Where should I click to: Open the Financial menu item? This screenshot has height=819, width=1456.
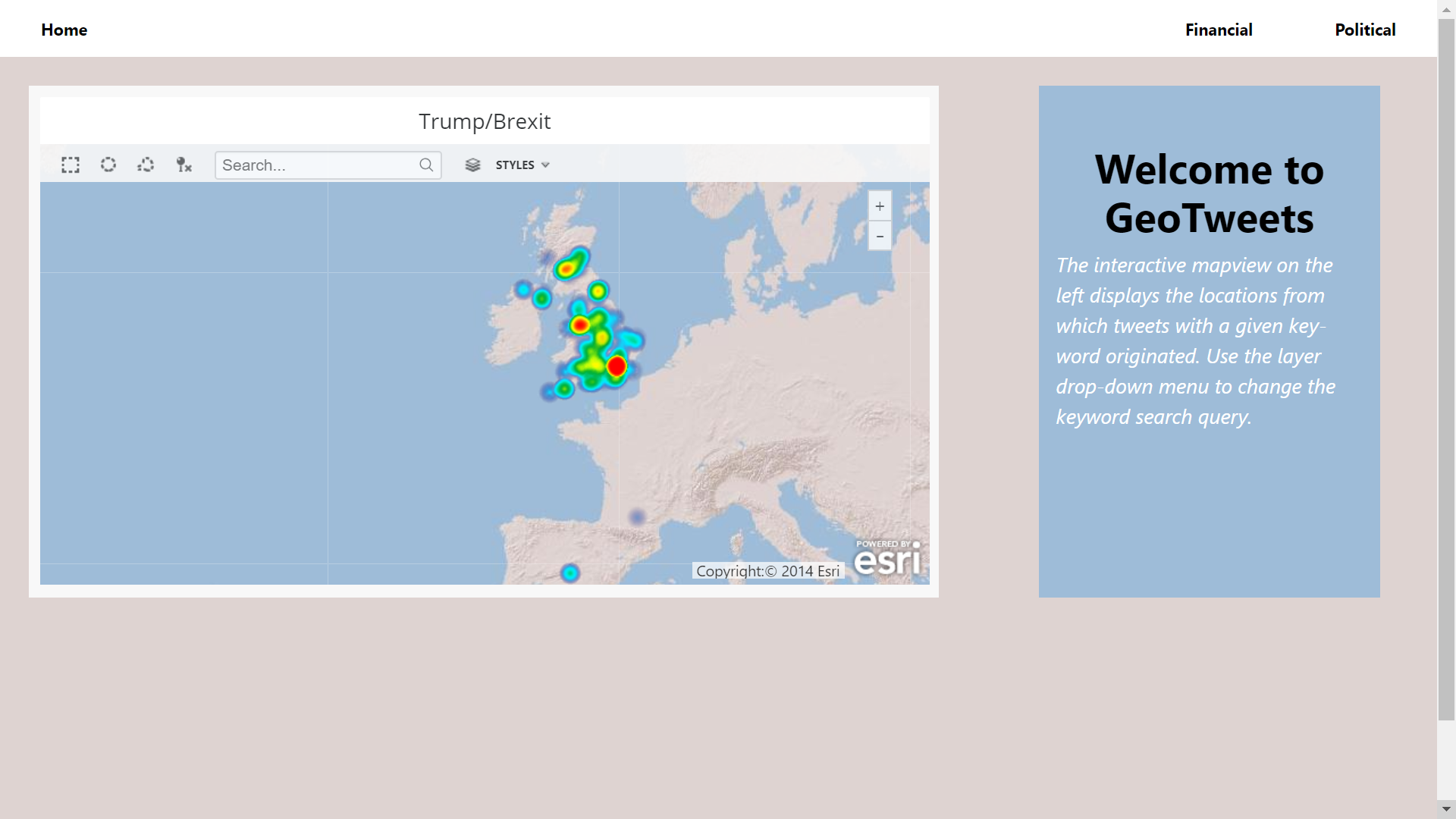pyautogui.click(x=1219, y=30)
